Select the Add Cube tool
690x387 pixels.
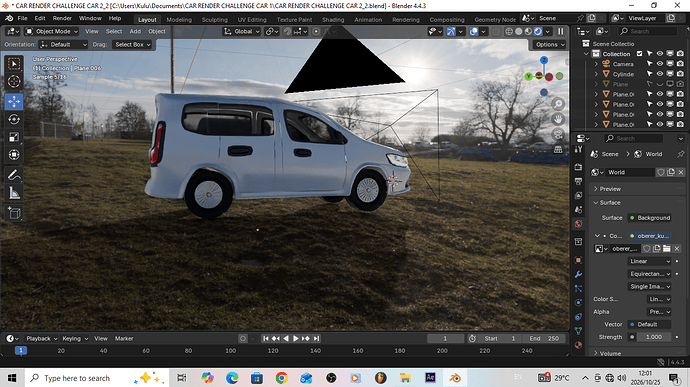pos(14,213)
